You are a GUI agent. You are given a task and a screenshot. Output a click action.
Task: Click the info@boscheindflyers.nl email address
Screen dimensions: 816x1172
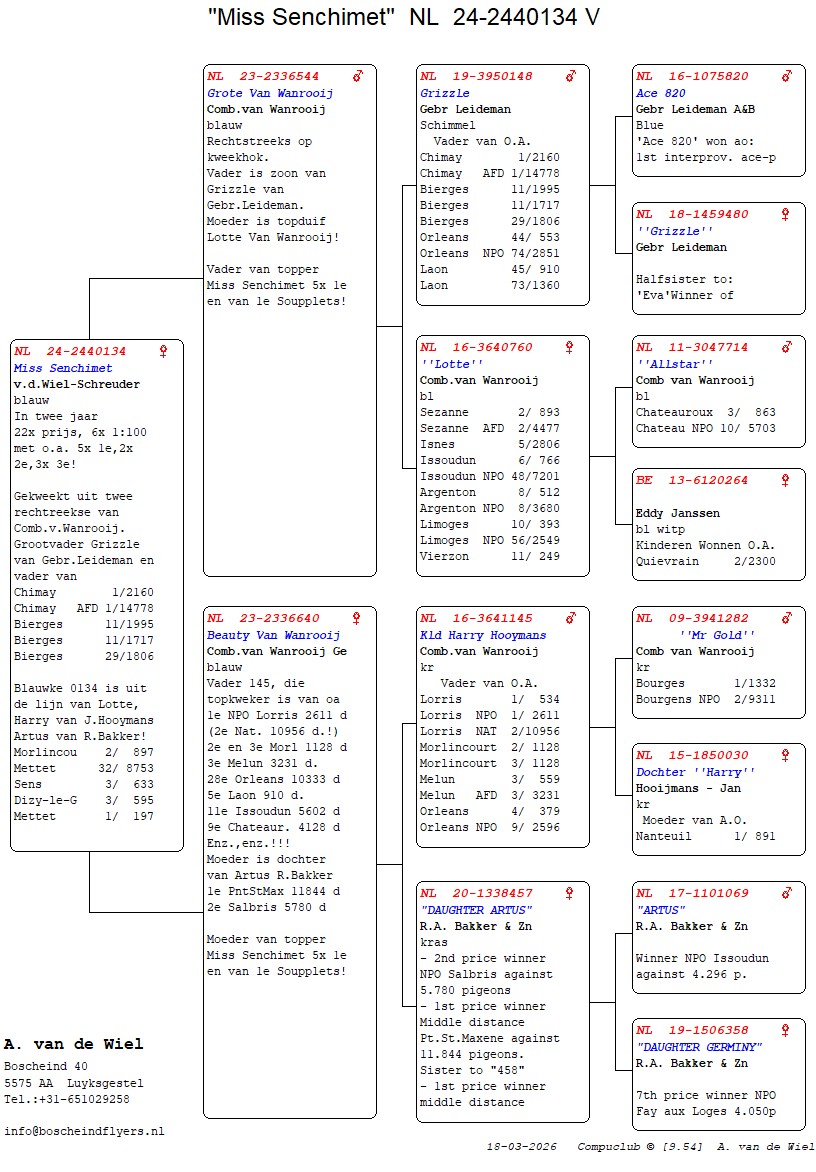(x=84, y=1131)
